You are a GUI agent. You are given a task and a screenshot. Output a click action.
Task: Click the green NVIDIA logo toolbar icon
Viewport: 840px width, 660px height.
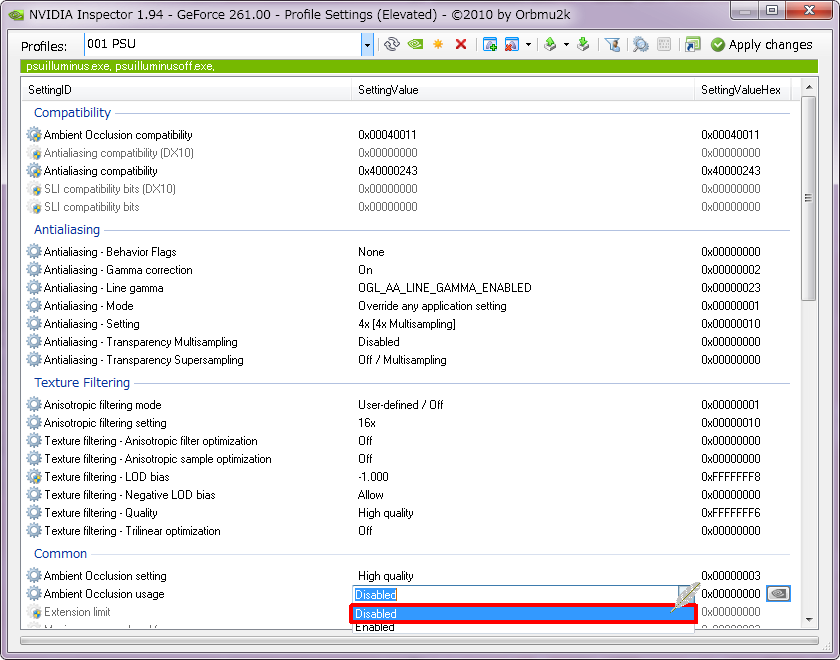pos(415,44)
